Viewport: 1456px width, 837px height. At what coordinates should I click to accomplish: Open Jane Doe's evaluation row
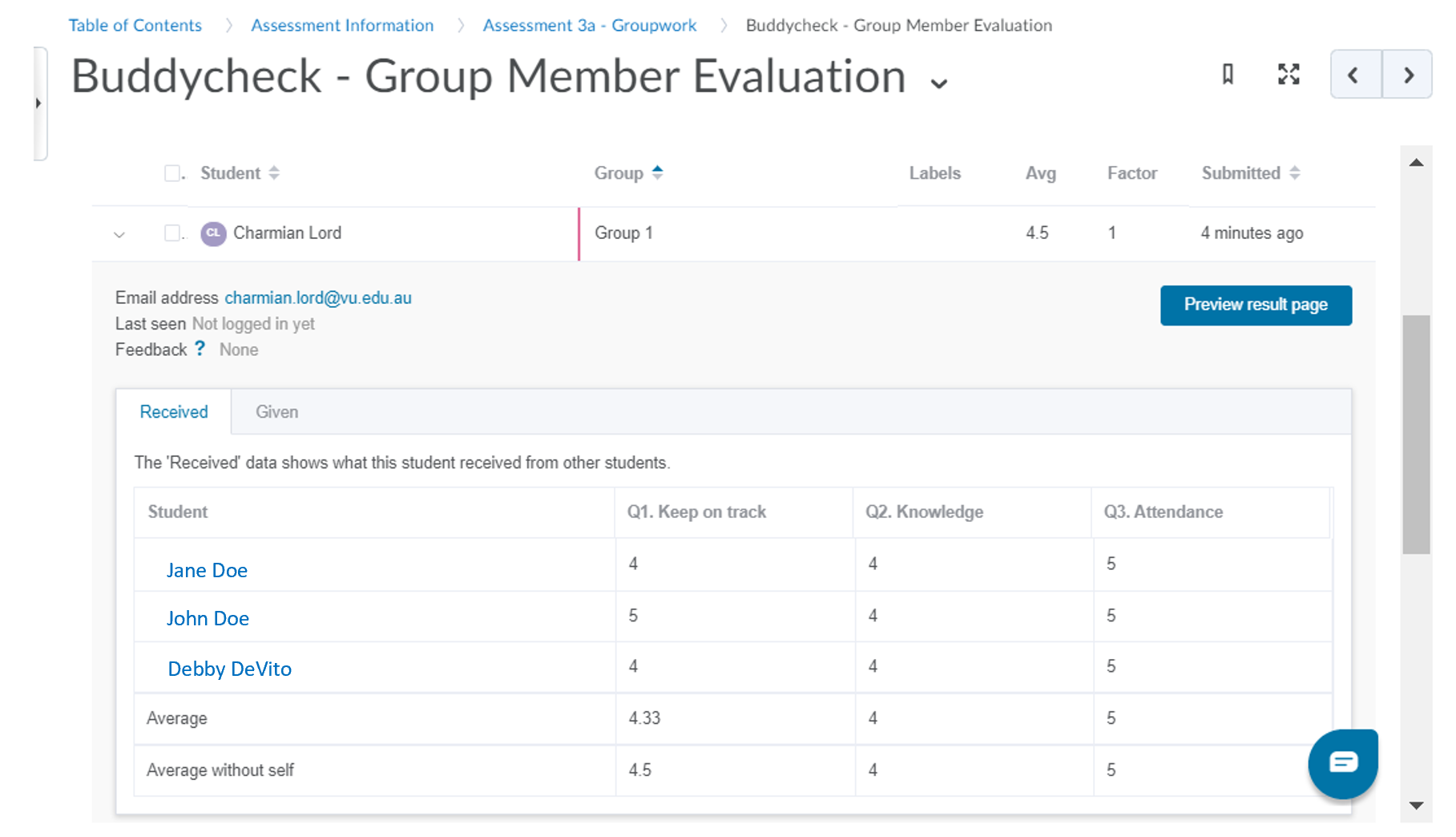pos(207,570)
